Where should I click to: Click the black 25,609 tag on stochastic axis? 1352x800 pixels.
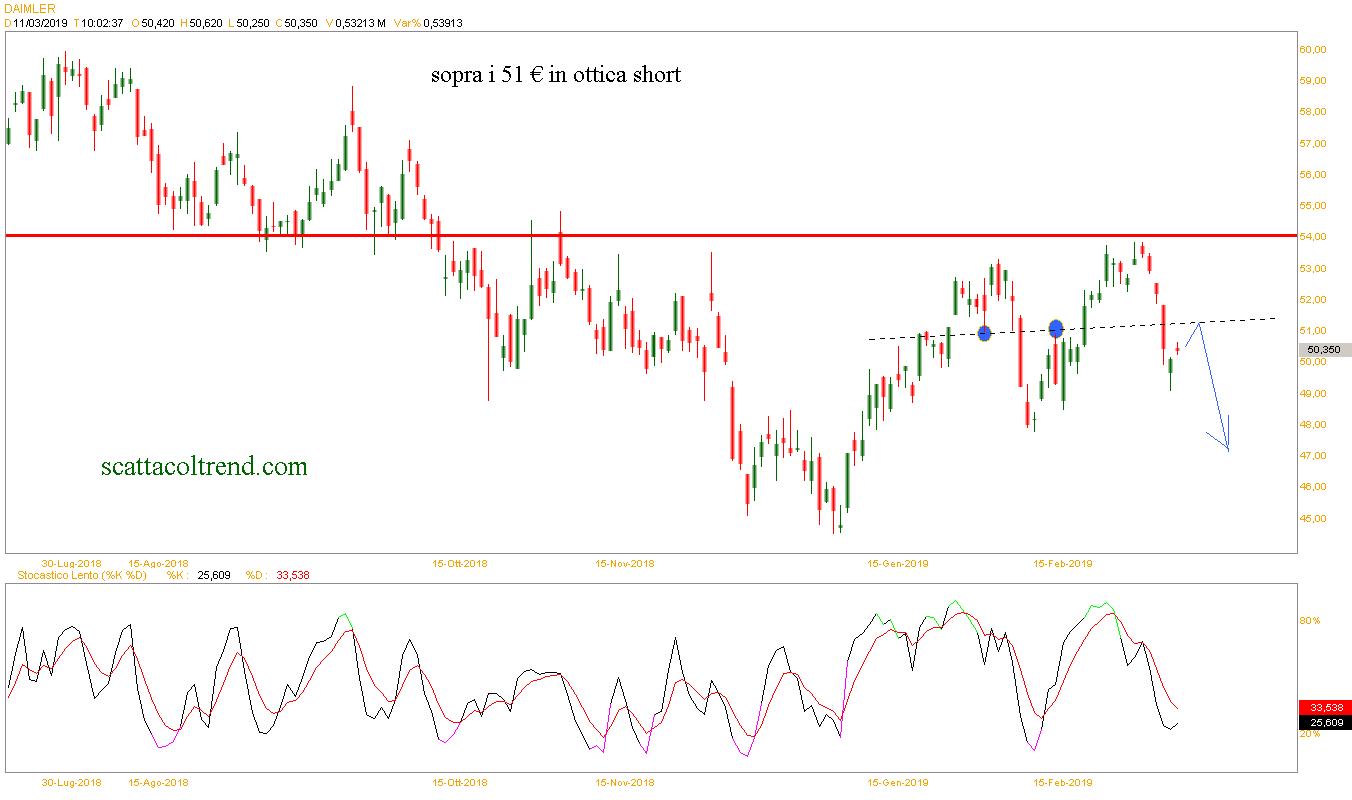tap(1325, 722)
